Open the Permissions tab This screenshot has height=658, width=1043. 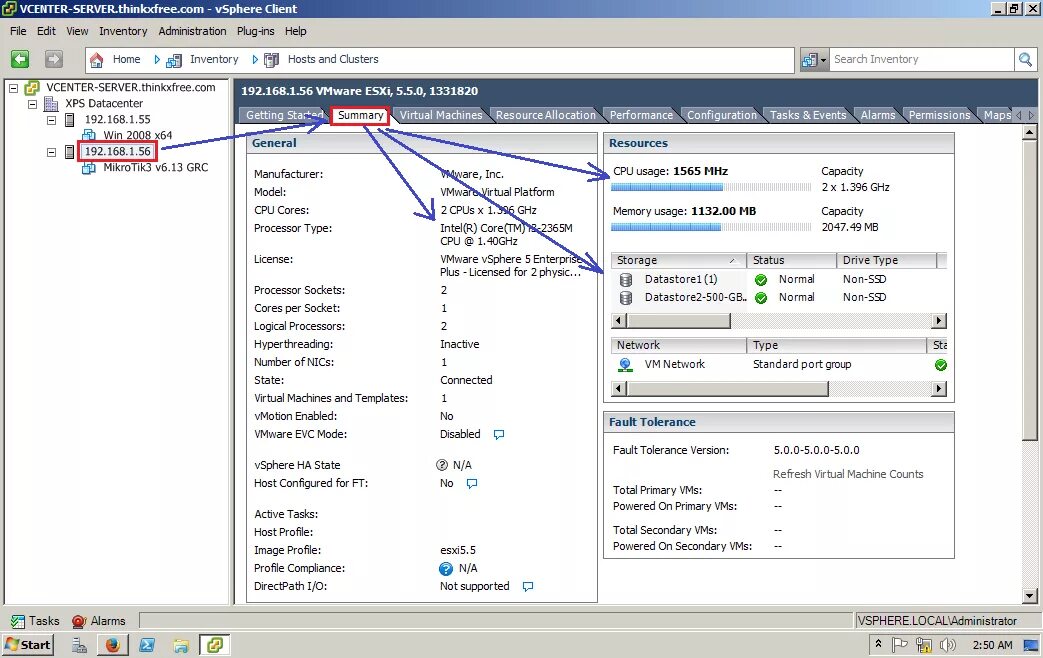[939, 115]
